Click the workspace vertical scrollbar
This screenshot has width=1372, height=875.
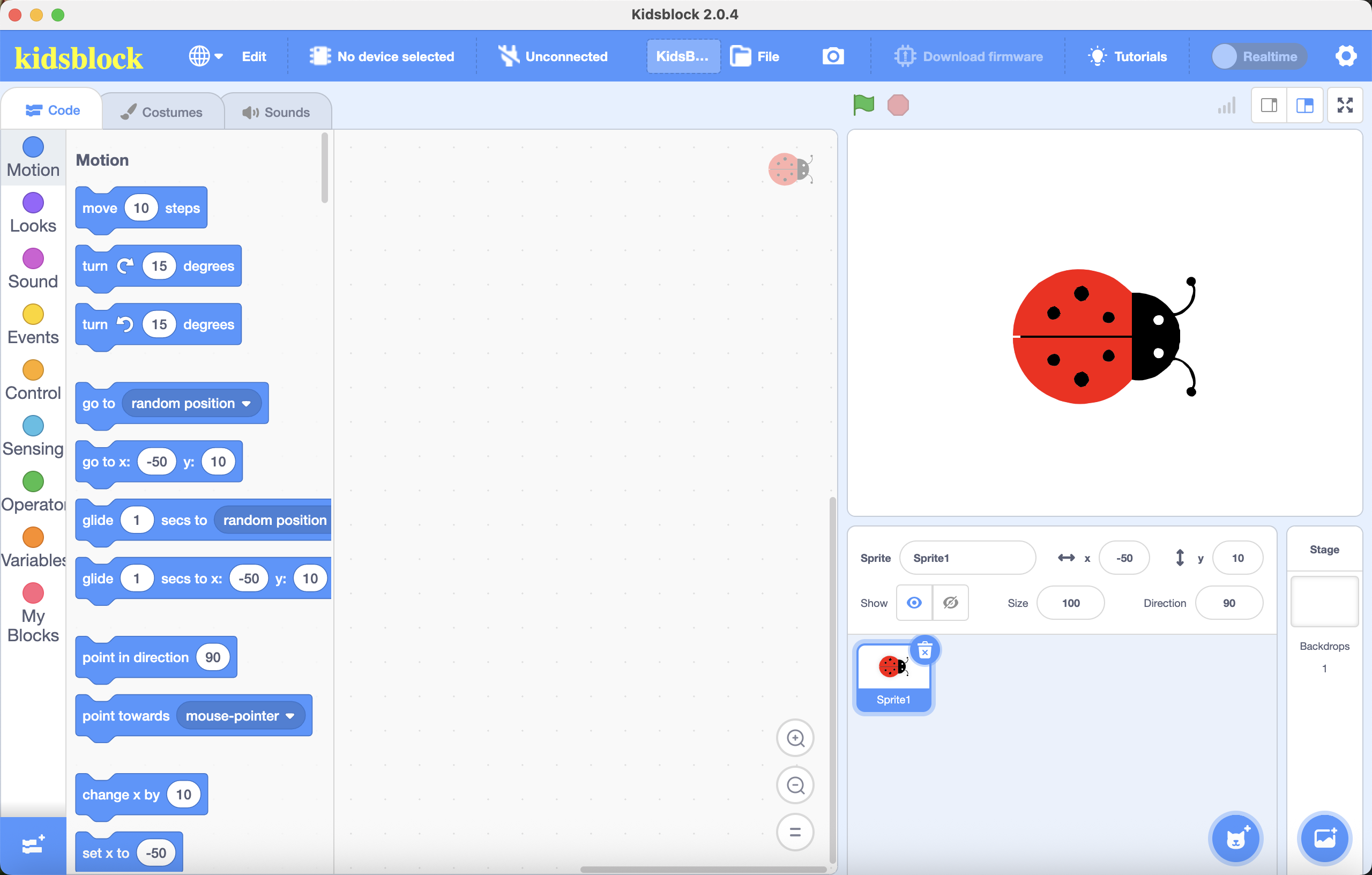(832, 680)
